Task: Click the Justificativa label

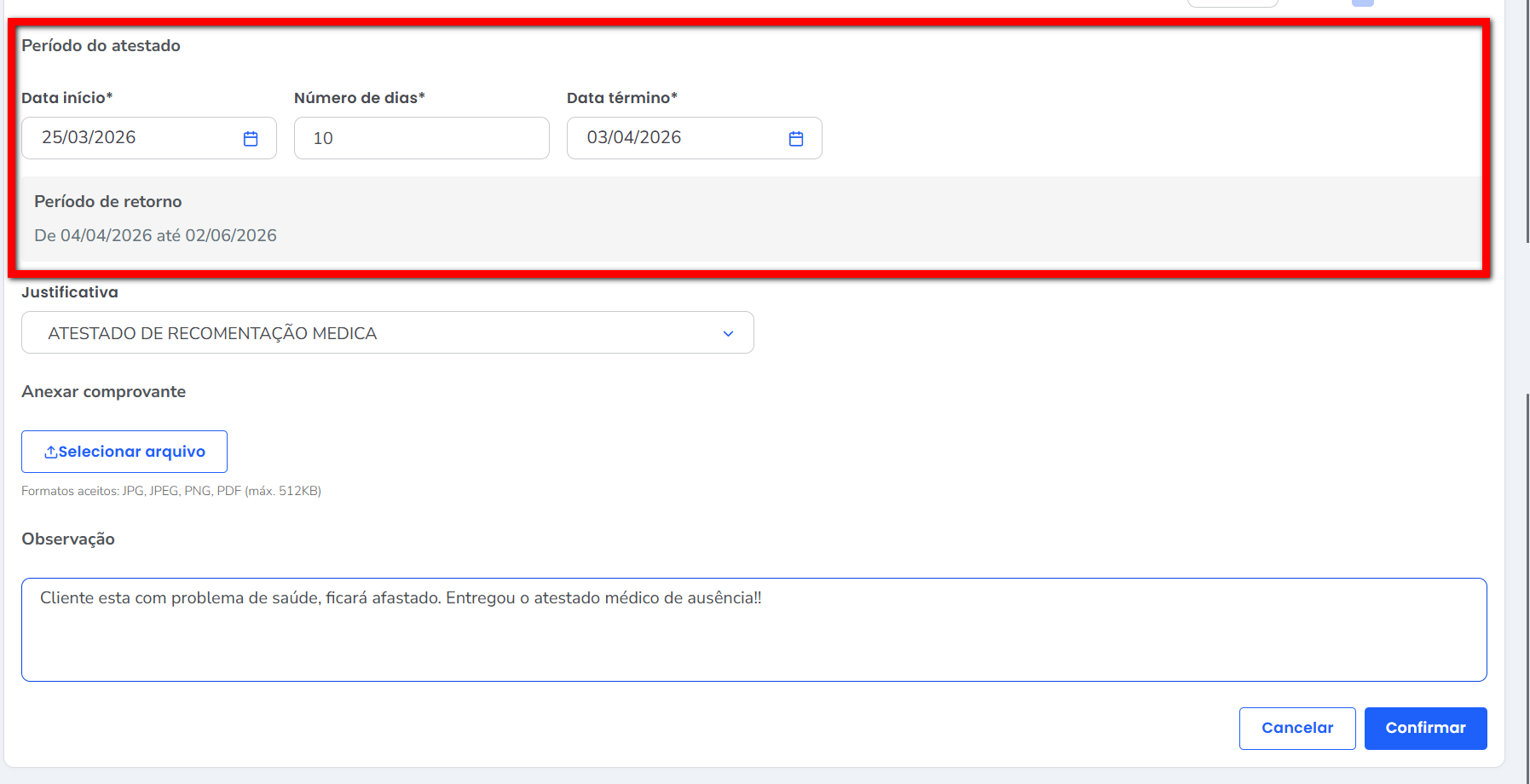Action: pos(70,292)
